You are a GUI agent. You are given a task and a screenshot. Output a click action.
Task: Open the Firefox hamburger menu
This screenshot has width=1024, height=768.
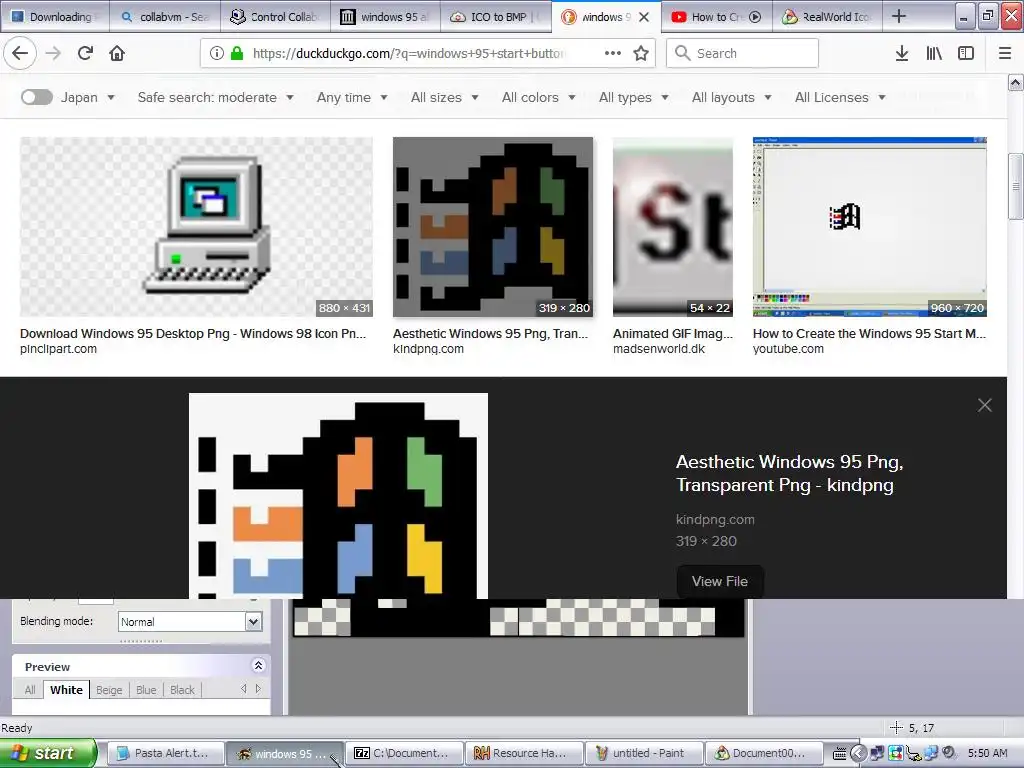(1005, 53)
